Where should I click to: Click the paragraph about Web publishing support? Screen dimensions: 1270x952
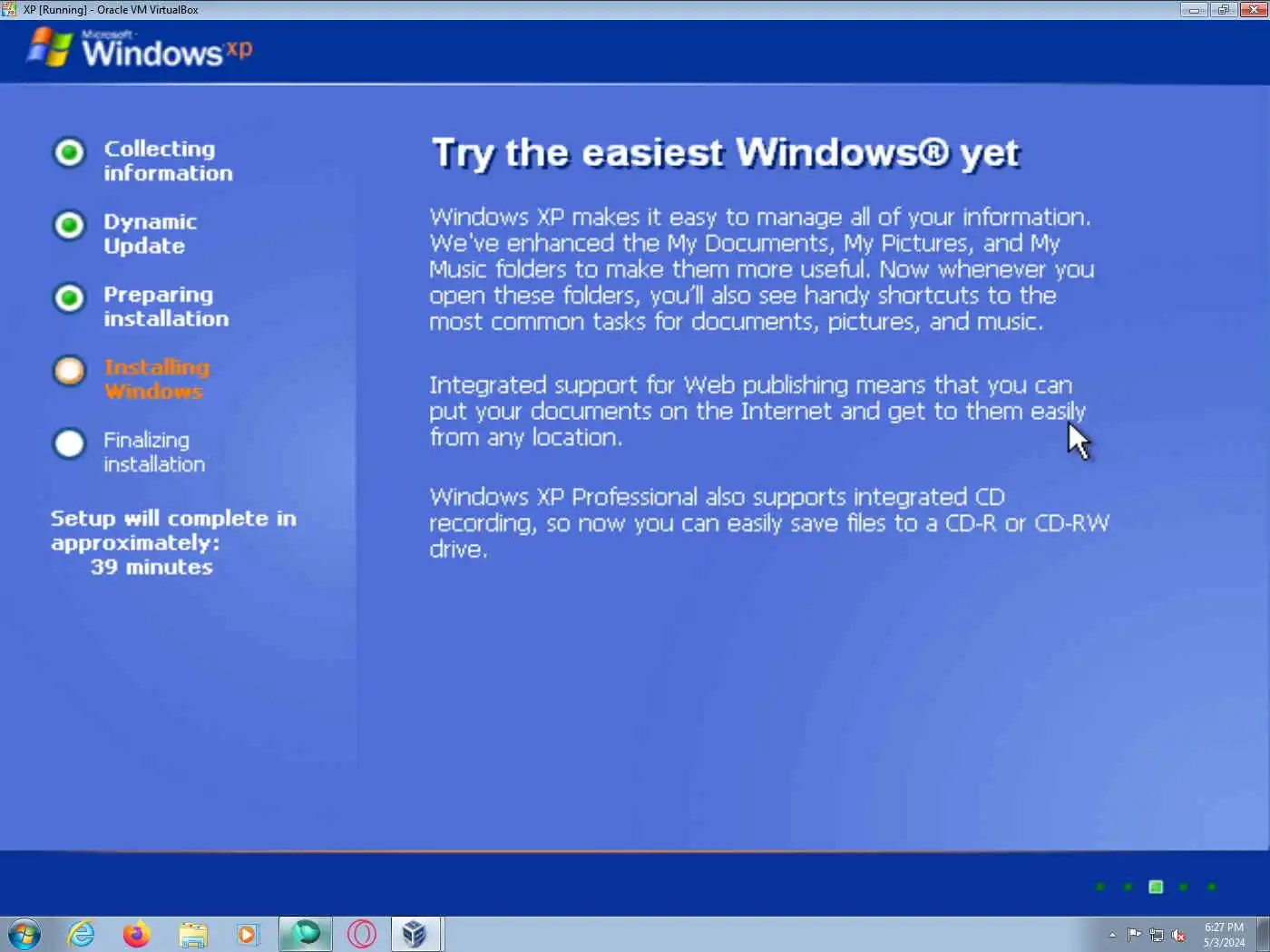pos(757,411)
